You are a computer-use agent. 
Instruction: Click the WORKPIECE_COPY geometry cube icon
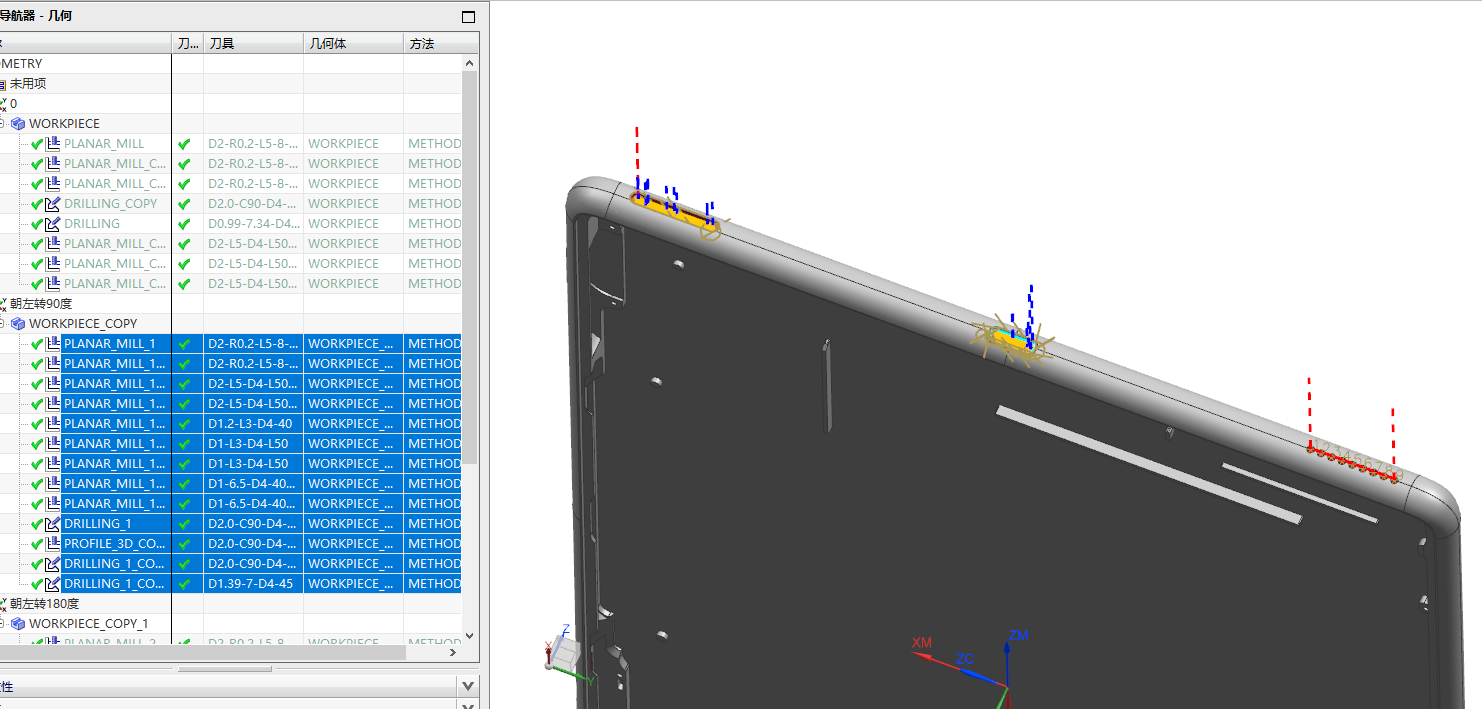(18, 324)
